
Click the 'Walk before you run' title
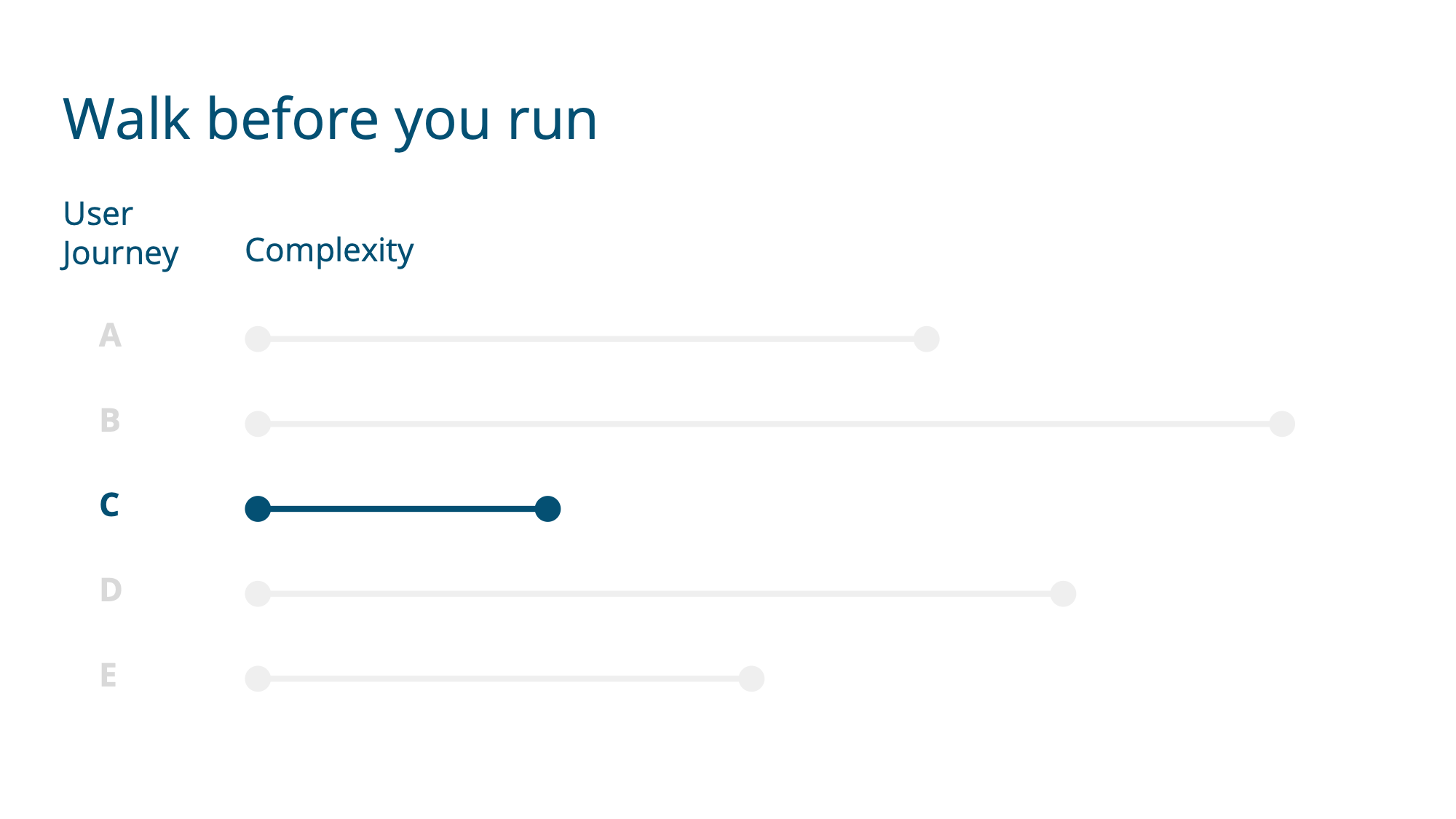coord(330,120)
